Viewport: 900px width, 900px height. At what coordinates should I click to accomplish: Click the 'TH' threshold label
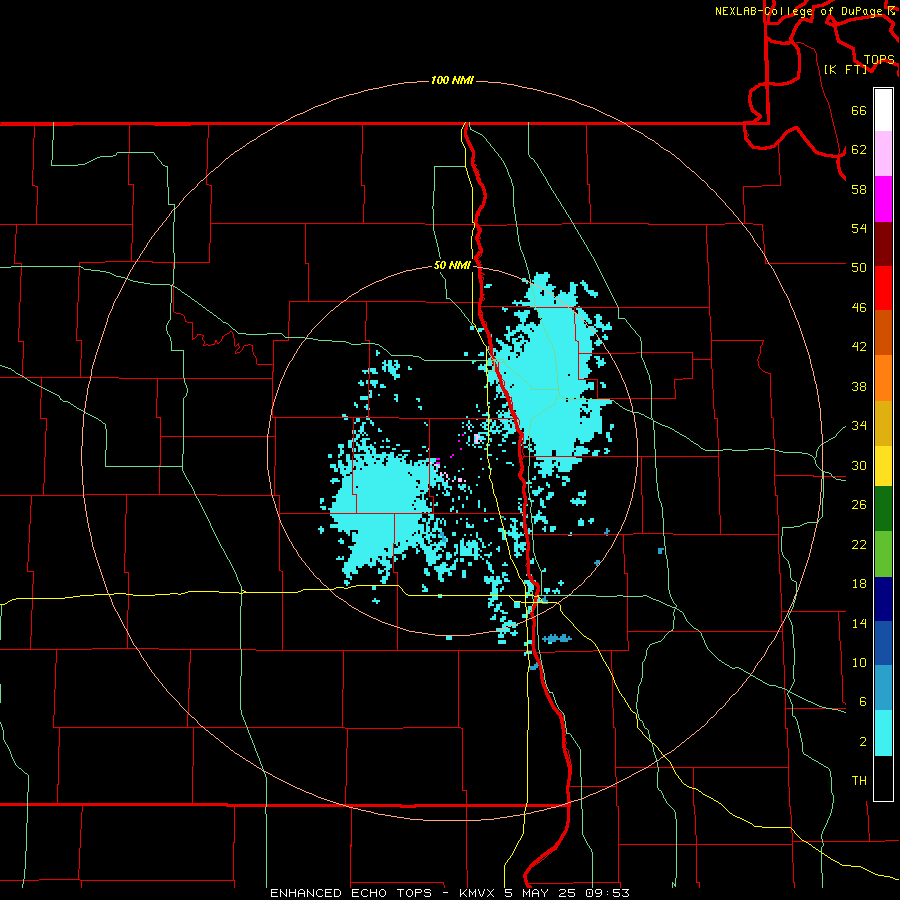coord(859,781)
